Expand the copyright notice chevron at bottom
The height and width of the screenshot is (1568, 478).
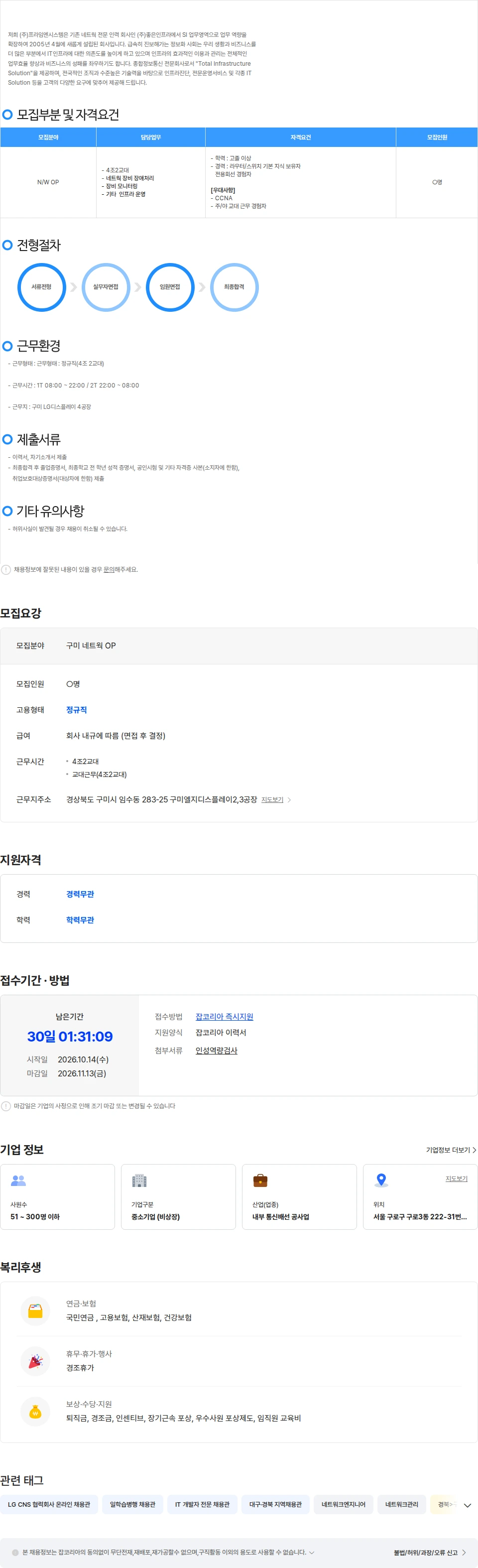tap(312, 1552)
